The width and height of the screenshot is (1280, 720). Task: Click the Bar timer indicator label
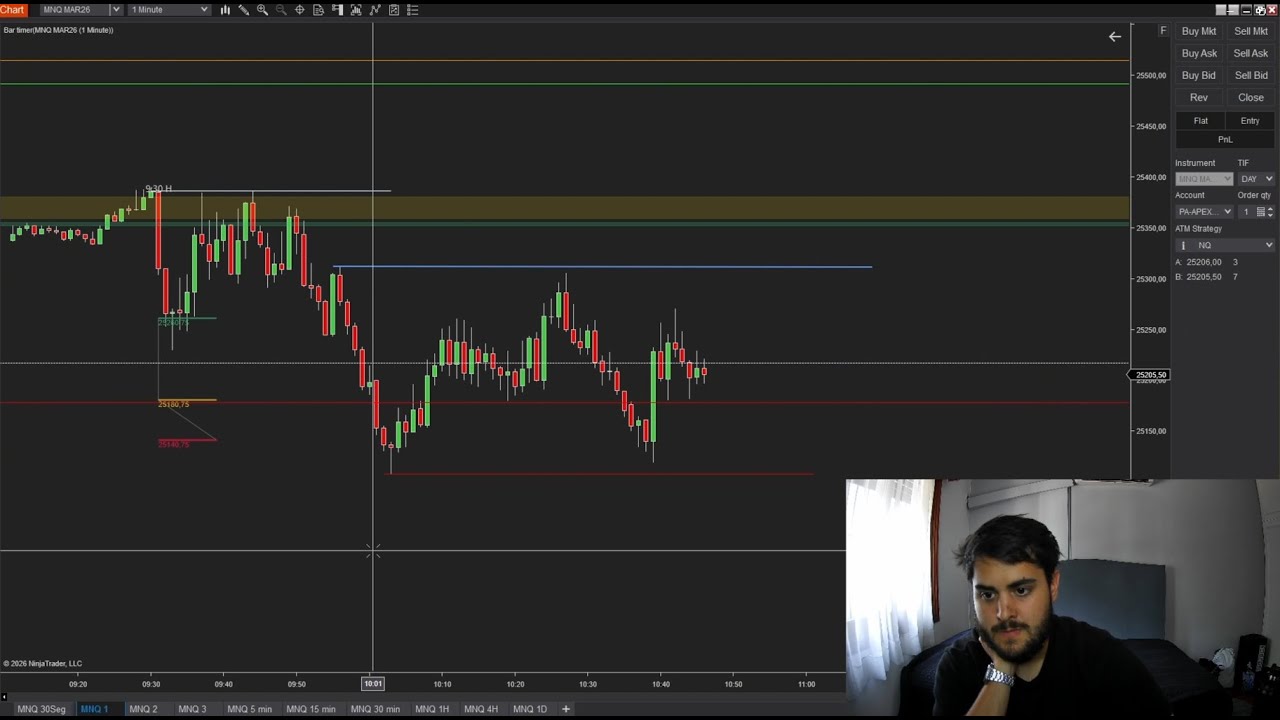(x=58, y=30)
